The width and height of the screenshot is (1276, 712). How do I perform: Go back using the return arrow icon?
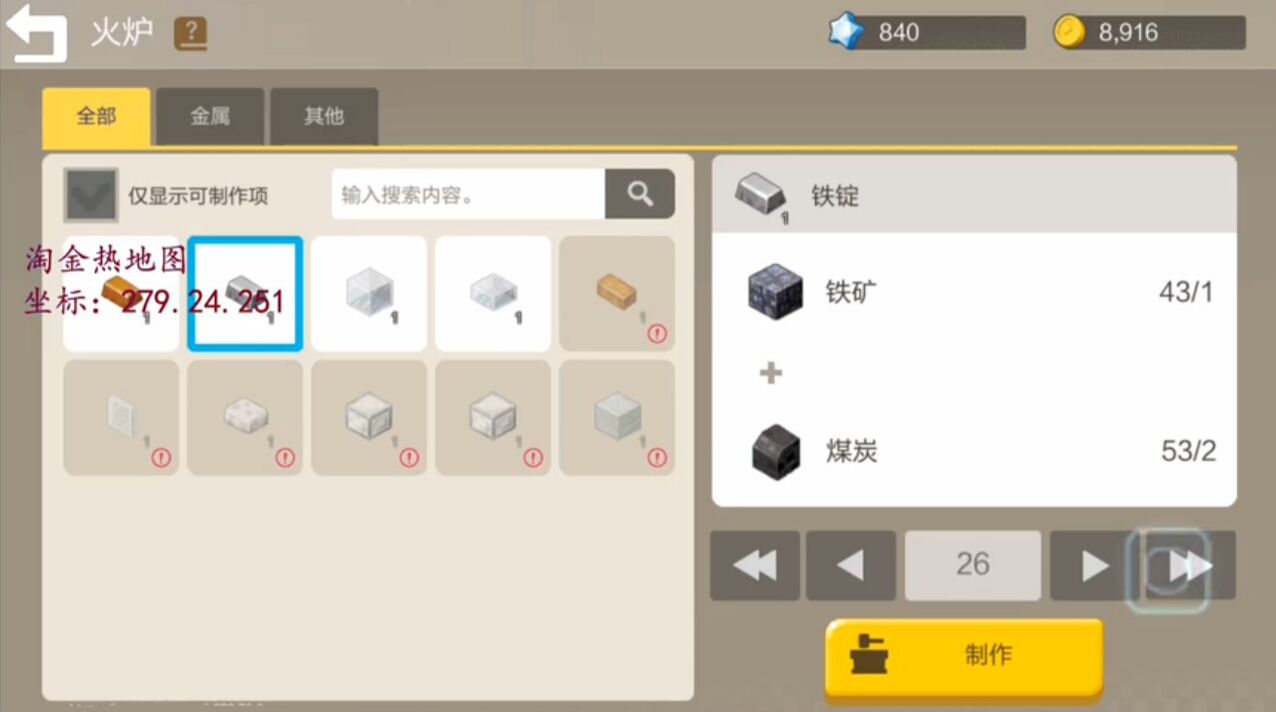click(x=37, y=34)
